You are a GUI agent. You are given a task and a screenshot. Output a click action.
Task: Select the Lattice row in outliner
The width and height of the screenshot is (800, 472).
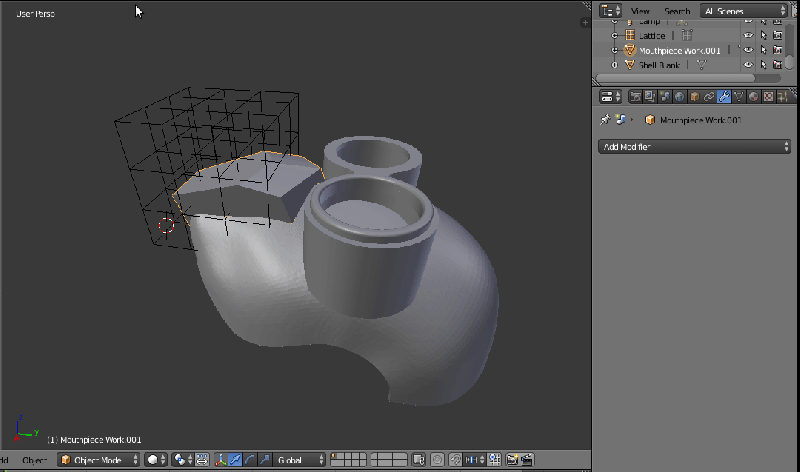coord(652,35)
